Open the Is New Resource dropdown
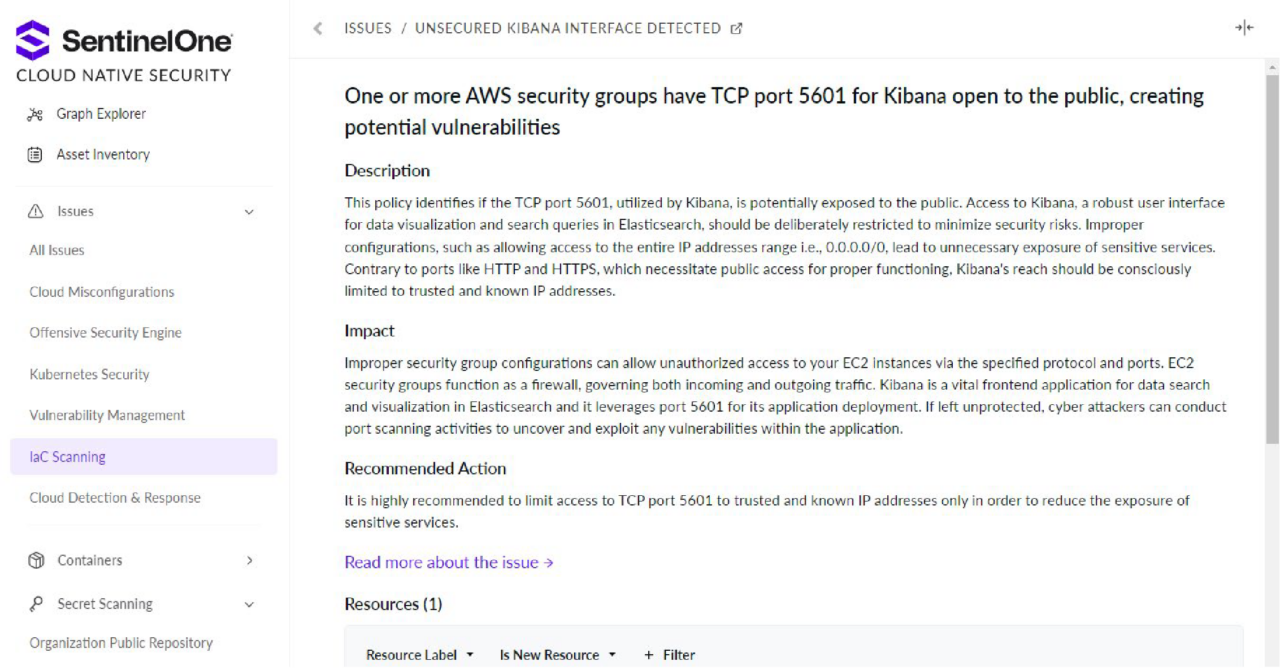The width and height of the screenshot is (1280, 670). click(x=558, y=655)
